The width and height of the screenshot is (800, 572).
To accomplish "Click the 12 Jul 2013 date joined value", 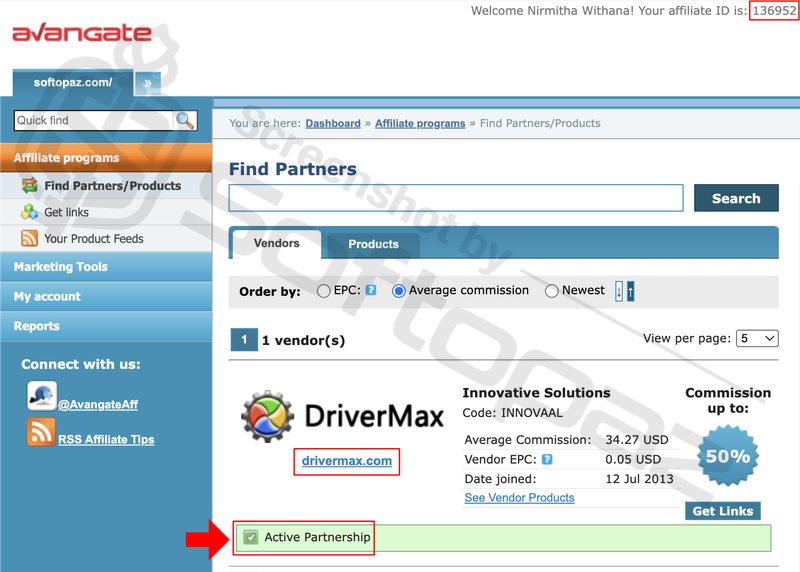I will [639, 479].
